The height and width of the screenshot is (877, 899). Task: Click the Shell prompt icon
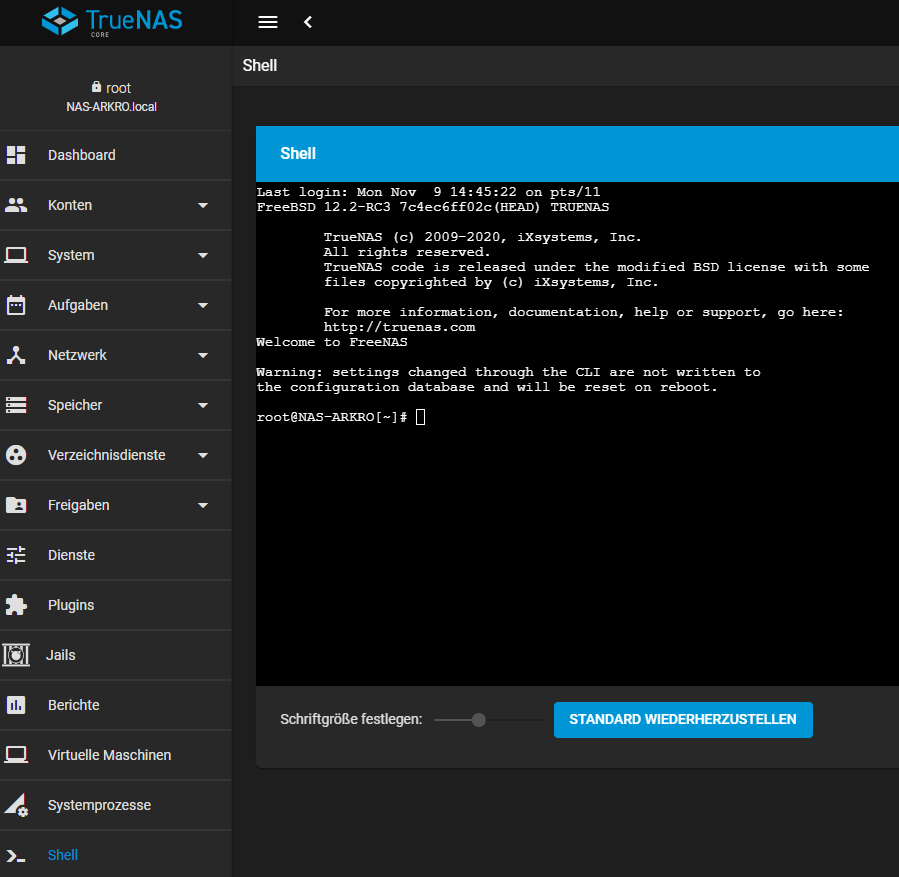(x=16, y=856)
